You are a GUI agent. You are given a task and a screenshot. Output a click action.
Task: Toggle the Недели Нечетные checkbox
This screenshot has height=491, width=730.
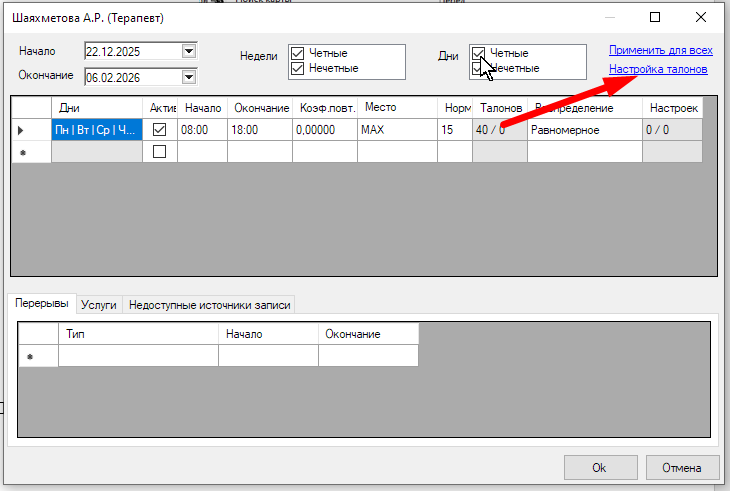297,68
